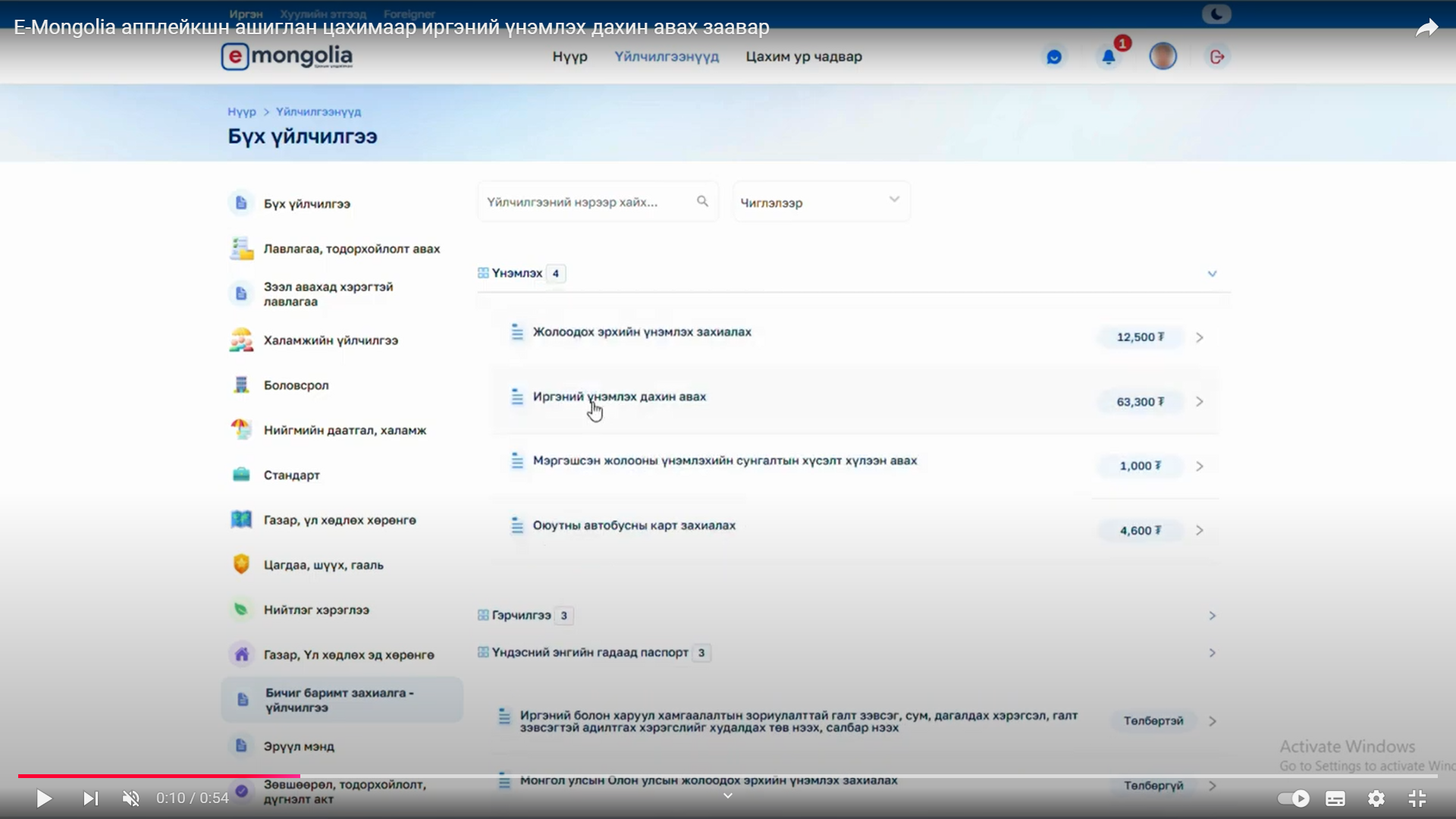Viewport: 1456px width, 819px height.
Task: Toggle subtitles closed captions button
Action: 1335,799
